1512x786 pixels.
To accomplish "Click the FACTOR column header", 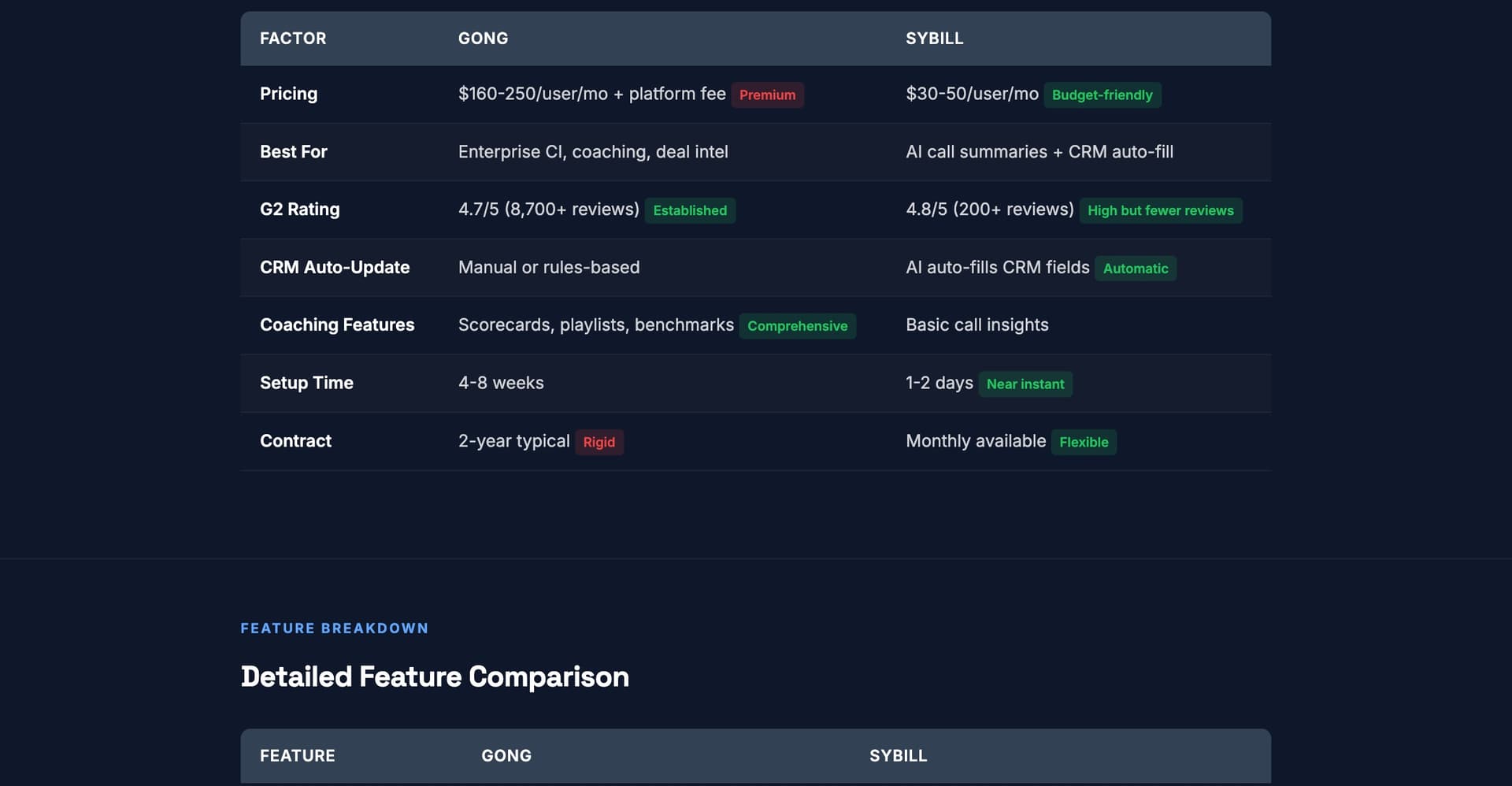I will pyautogui.click(x=293, y=39).
